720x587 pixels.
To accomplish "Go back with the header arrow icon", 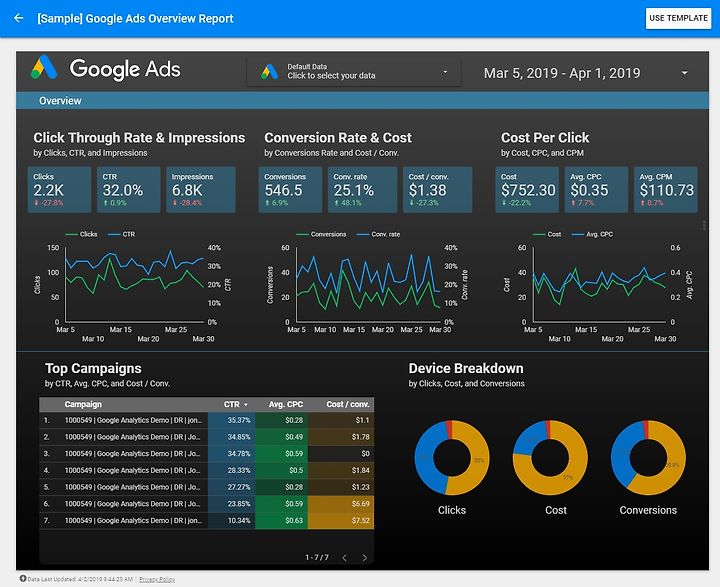I will (19, 18).
